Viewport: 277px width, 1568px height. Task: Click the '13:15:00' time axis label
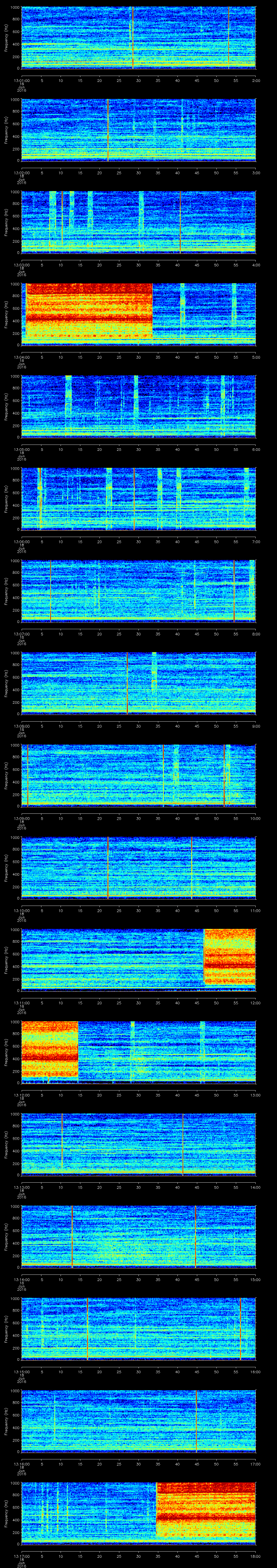[21, 1373]
